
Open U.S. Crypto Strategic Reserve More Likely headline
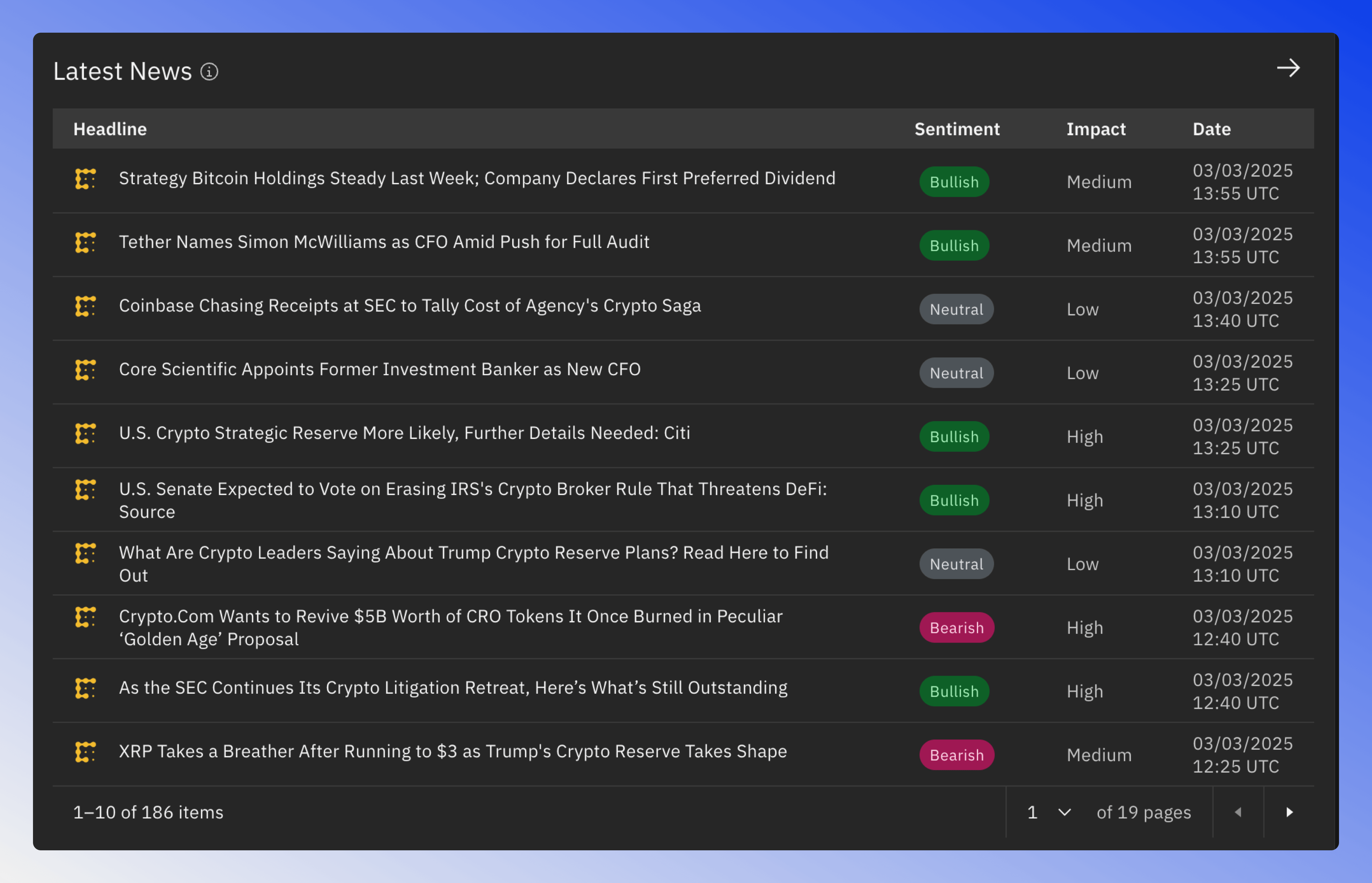click(404, 433)
